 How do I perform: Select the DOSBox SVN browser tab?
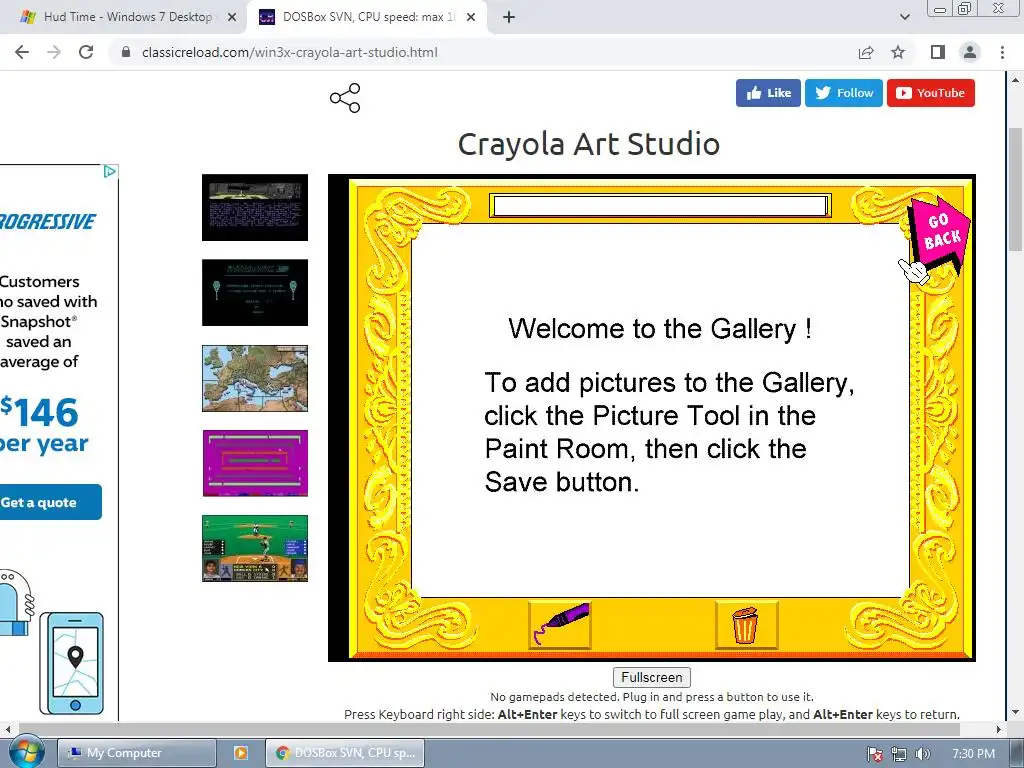[x=369, y=17]
